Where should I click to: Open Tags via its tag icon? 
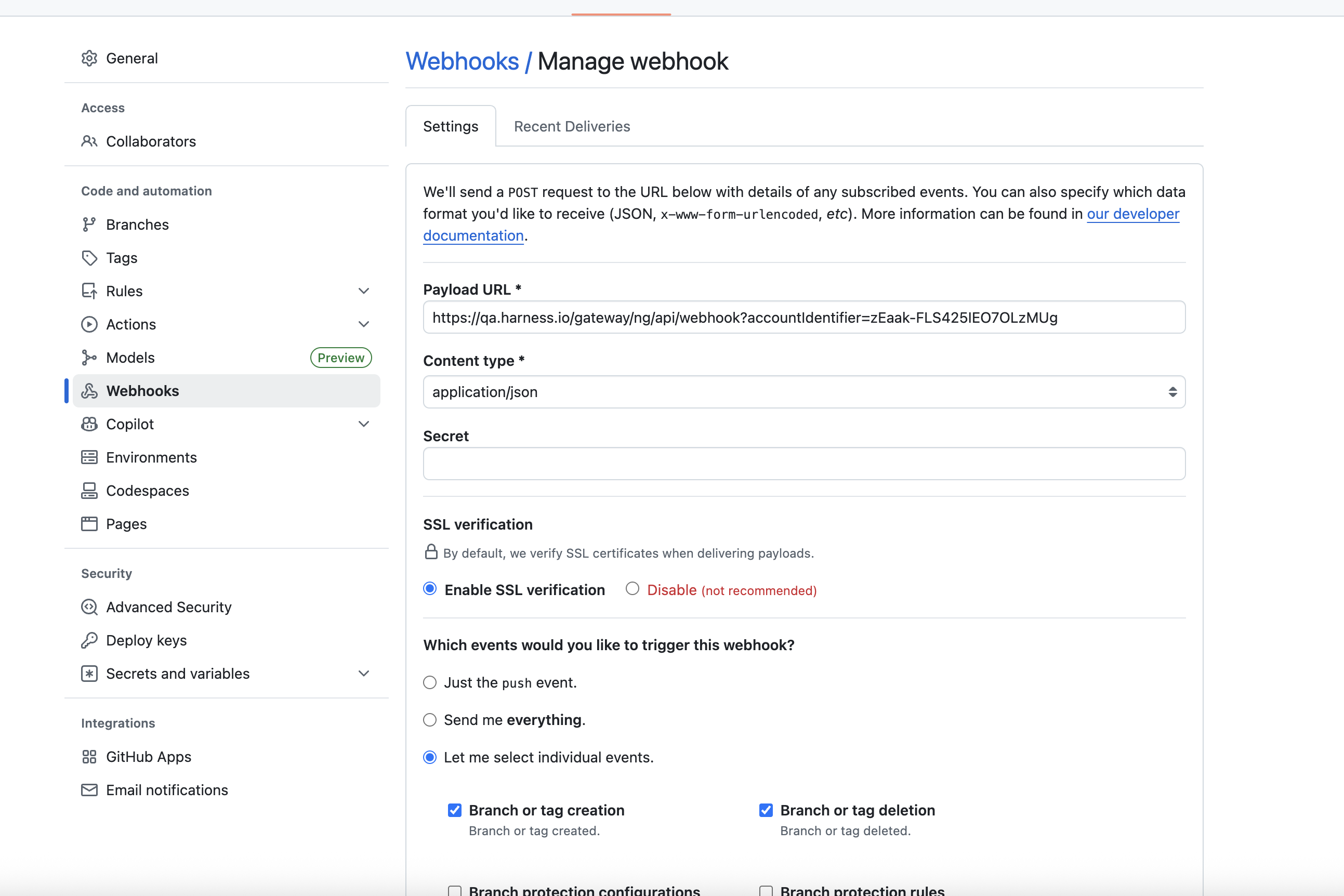click(90, 258)
